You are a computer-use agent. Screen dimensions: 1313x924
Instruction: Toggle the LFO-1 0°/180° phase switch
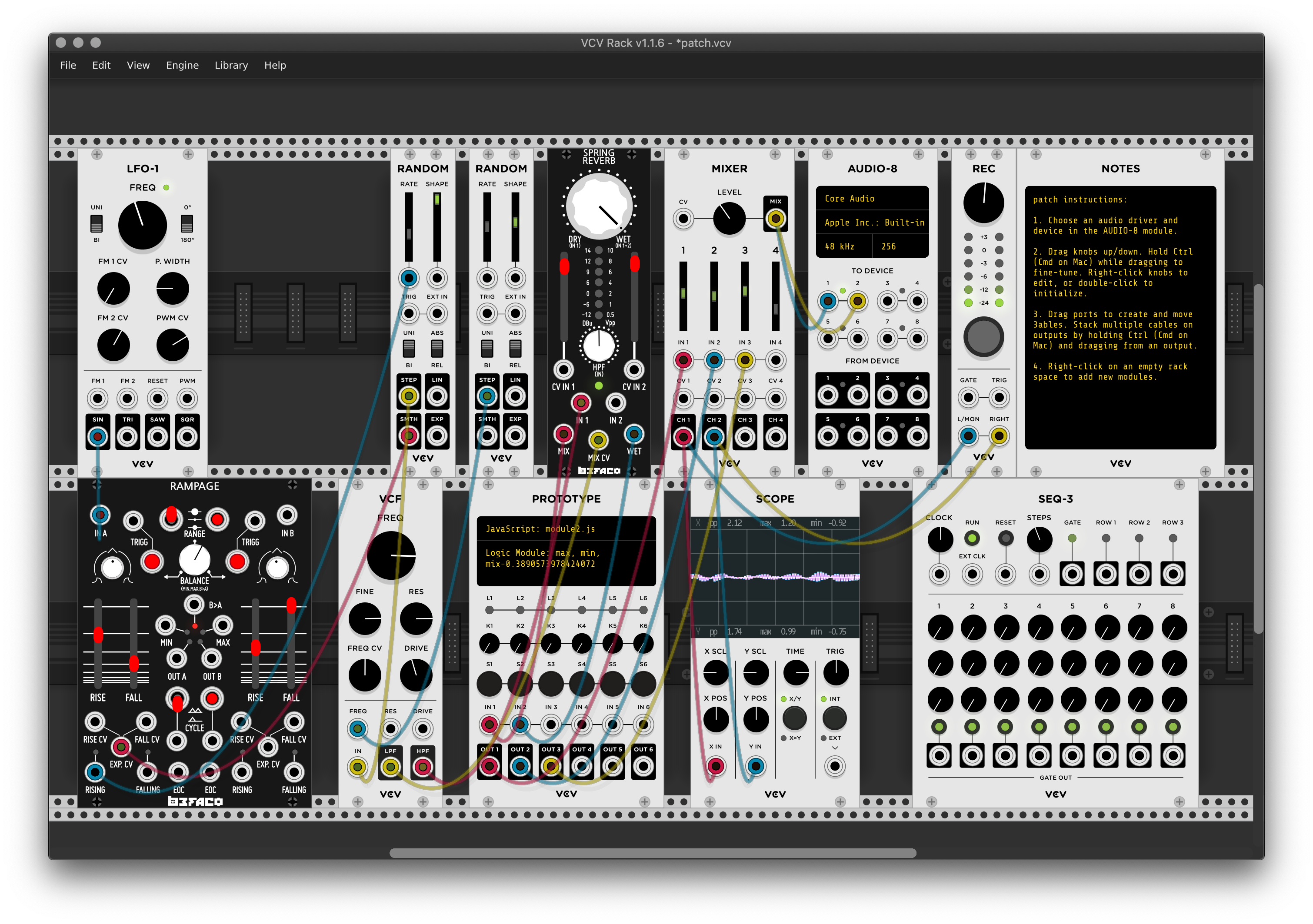187,223
